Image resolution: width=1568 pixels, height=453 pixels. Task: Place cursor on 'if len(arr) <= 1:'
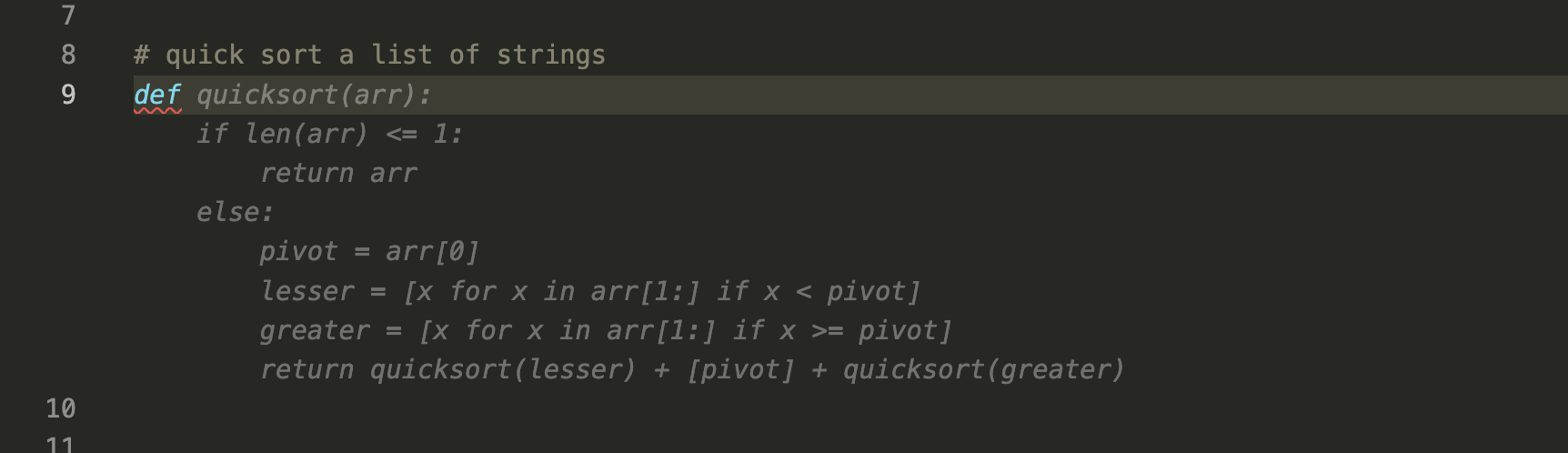[x=329, y=135]
